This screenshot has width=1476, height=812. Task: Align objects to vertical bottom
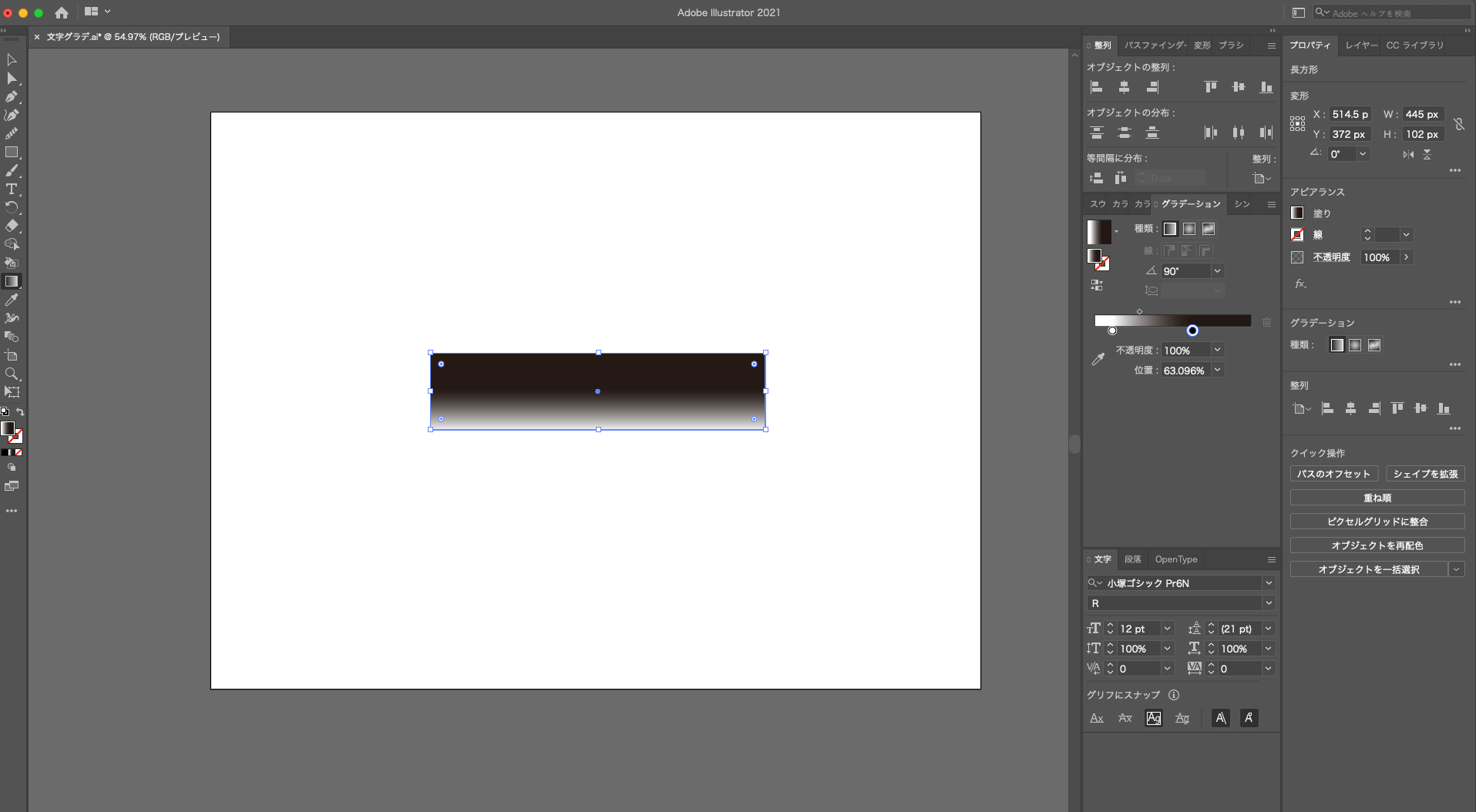[1266, 87]
